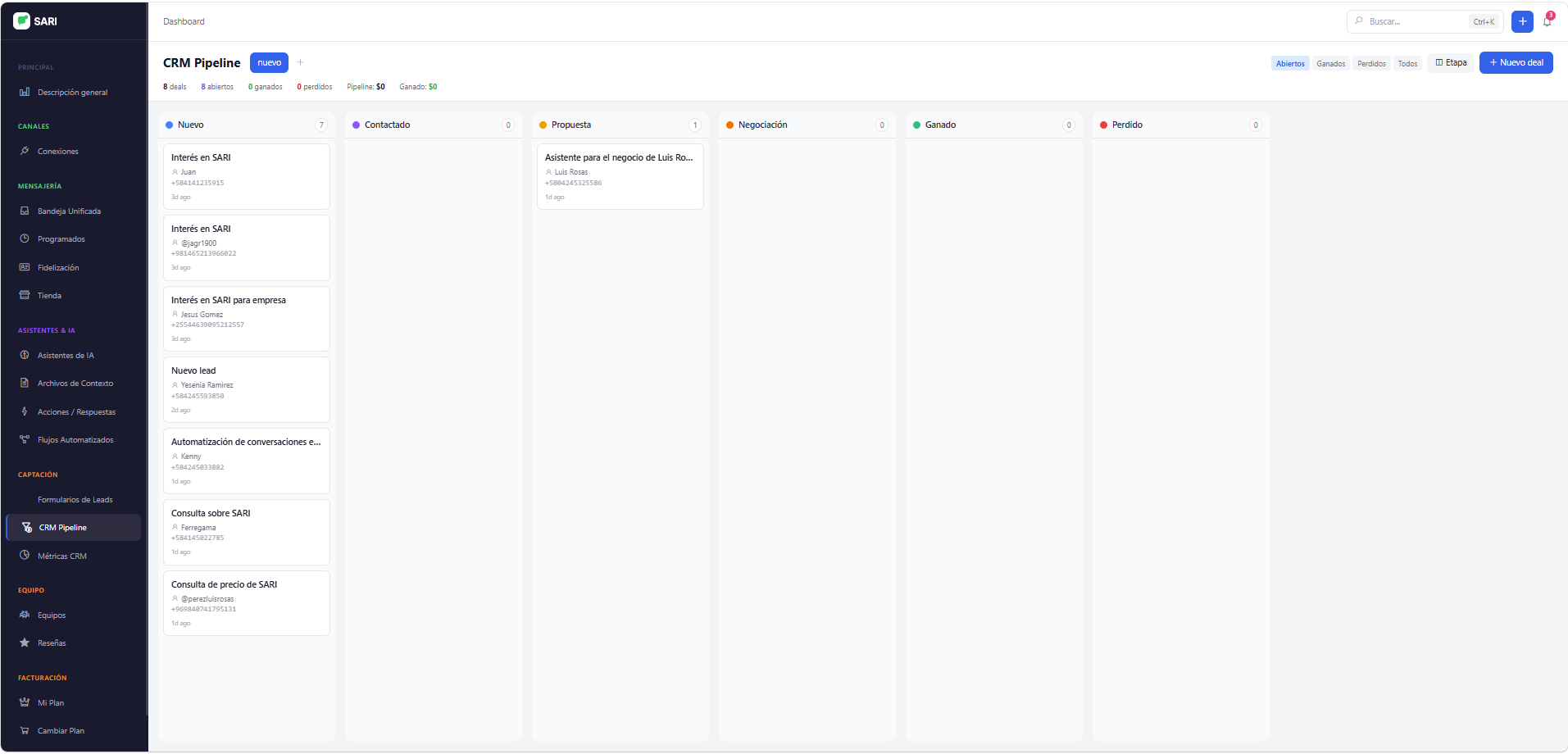Open Interés en SARI para empresa deal
The height and width of the screenshot is (754, 1568).
[247, 319]
